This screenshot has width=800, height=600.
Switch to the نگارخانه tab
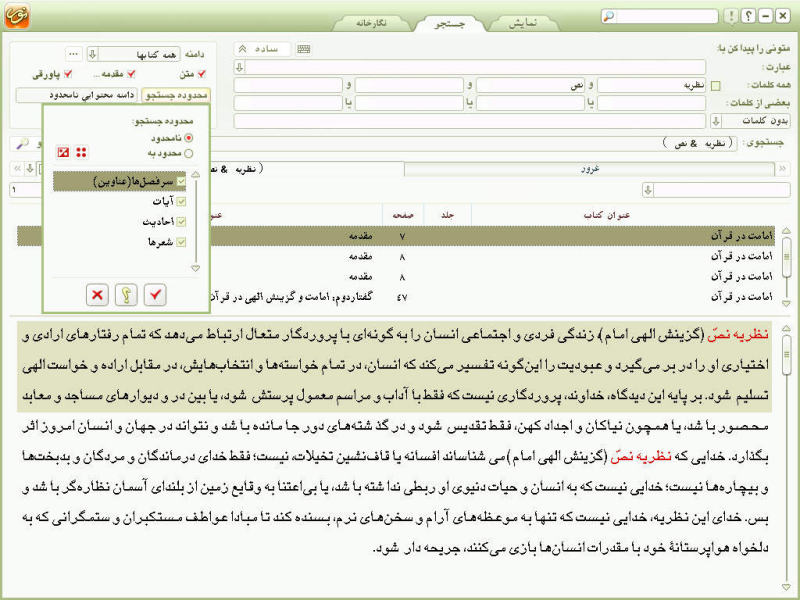coord(371,23)
